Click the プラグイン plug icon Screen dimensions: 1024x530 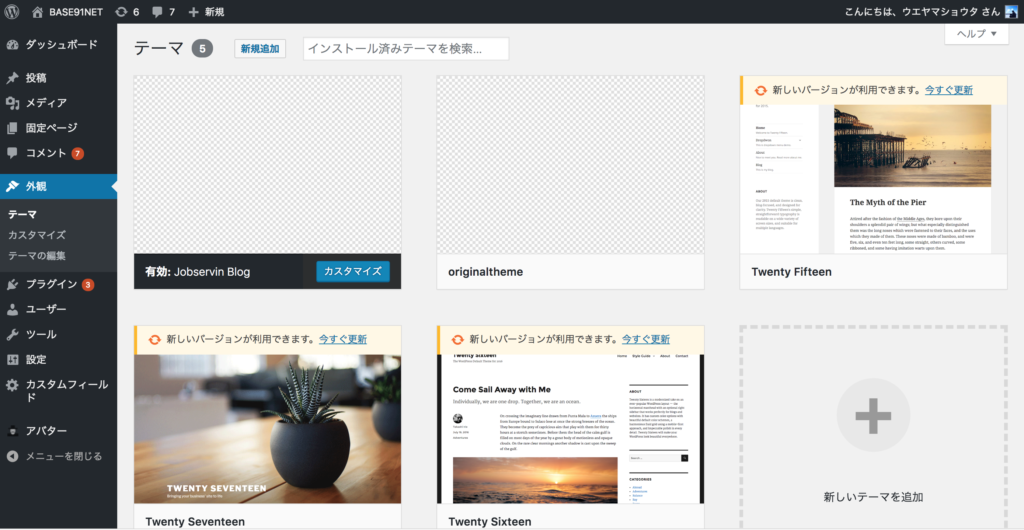click(x=12, y=284)
